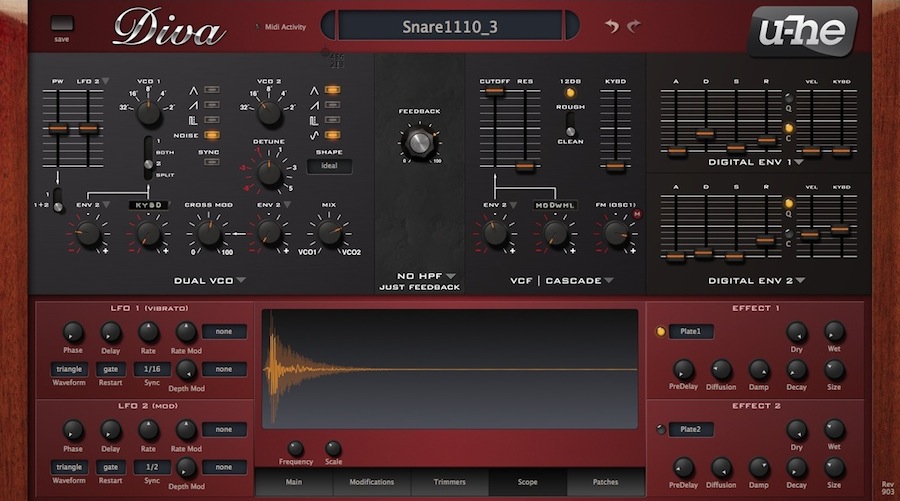Open the Modifications tab
Screen dimensions: 900x501
click(x=372, y=482)
